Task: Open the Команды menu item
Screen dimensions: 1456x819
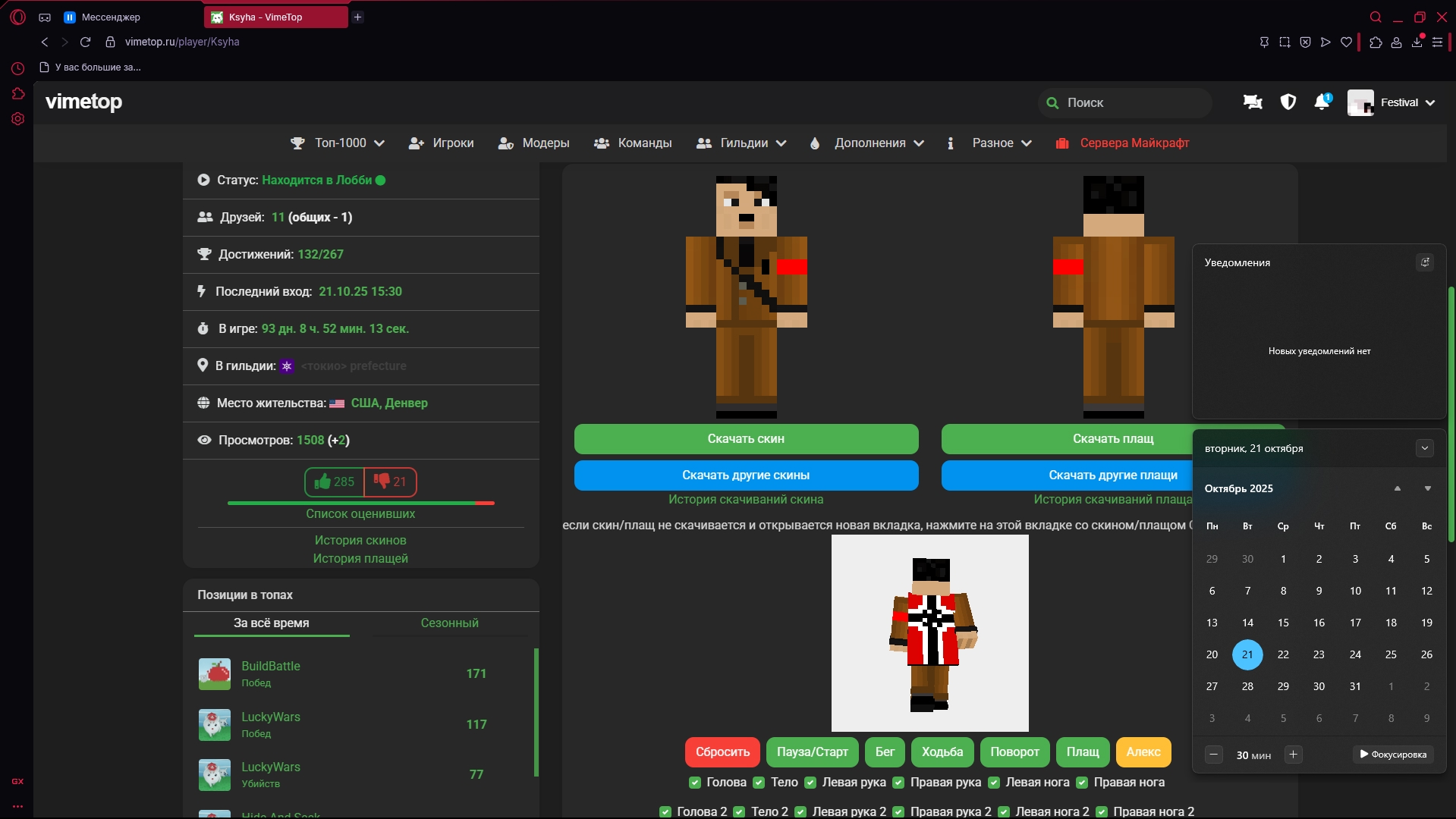Action: pos(633,143)
